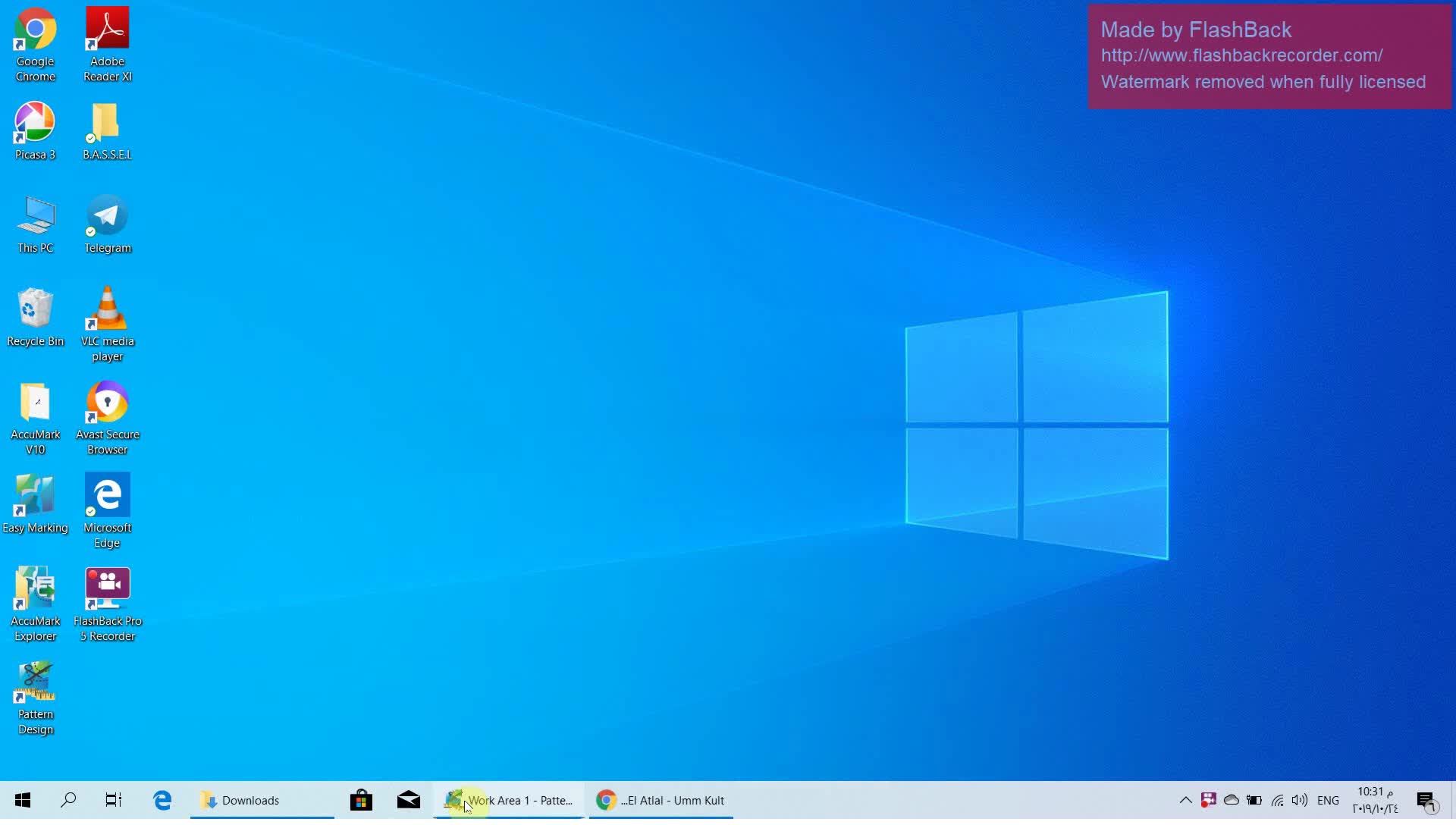
Task: Switch to the Chrome El Atlal taskbar window
Action: click(x=661, y=800)
